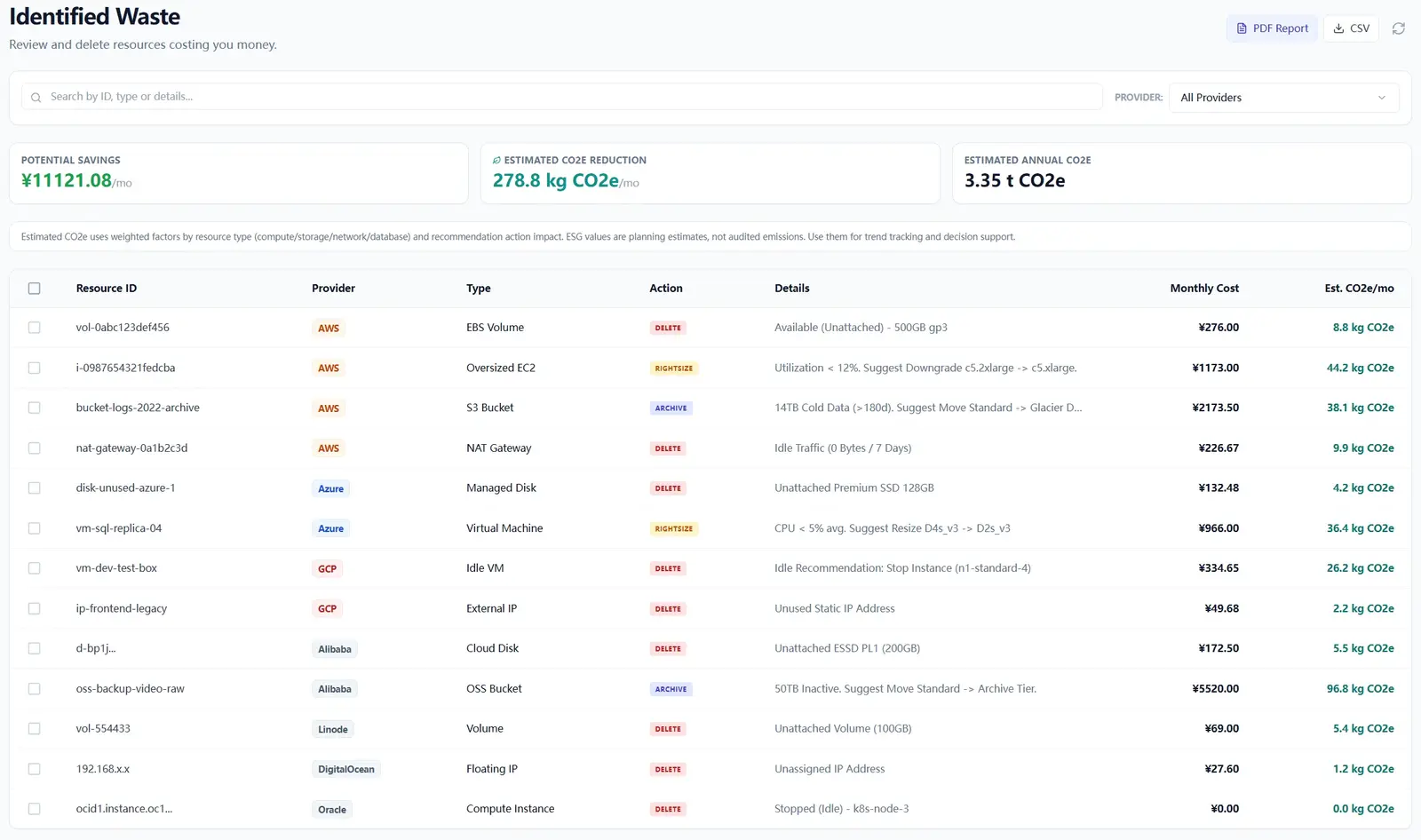Viewport: 1421px width, 840px height.
Task: Click the Provider column header
Action: [333, 289]
